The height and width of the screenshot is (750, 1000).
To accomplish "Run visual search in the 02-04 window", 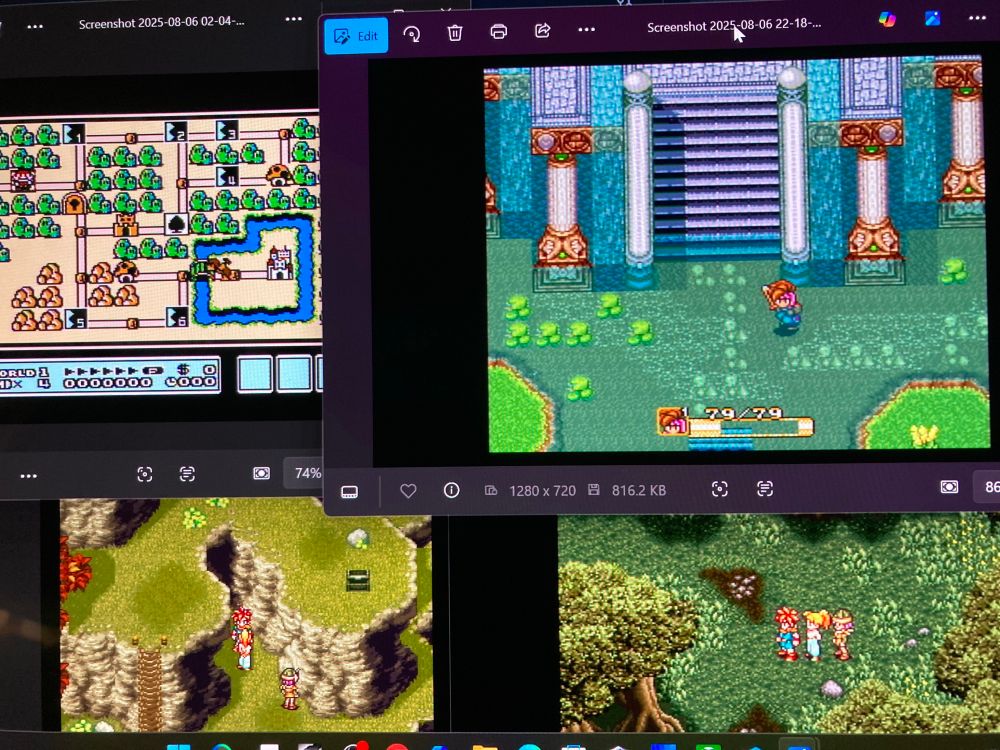I will tap(145, 474).
